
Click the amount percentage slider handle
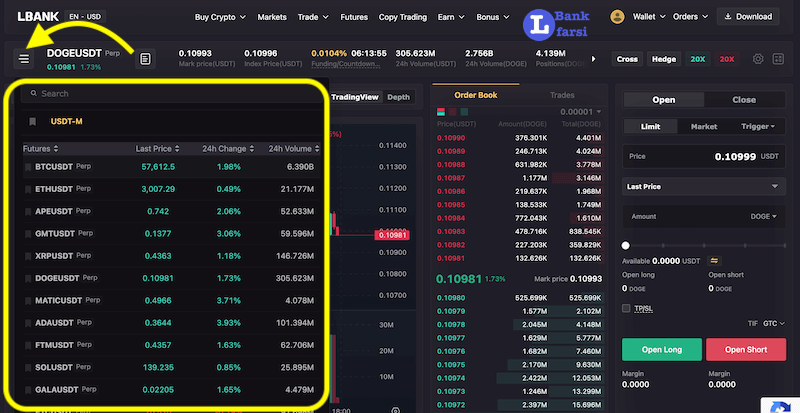pyautogui.click(x=626, y=245)
